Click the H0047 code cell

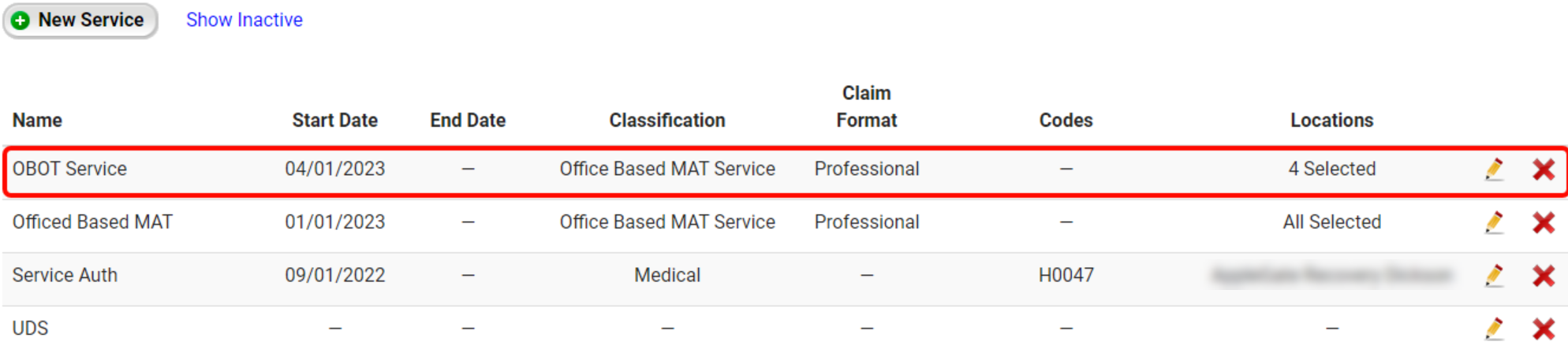pyautogui.click(x=1066, y=276)
